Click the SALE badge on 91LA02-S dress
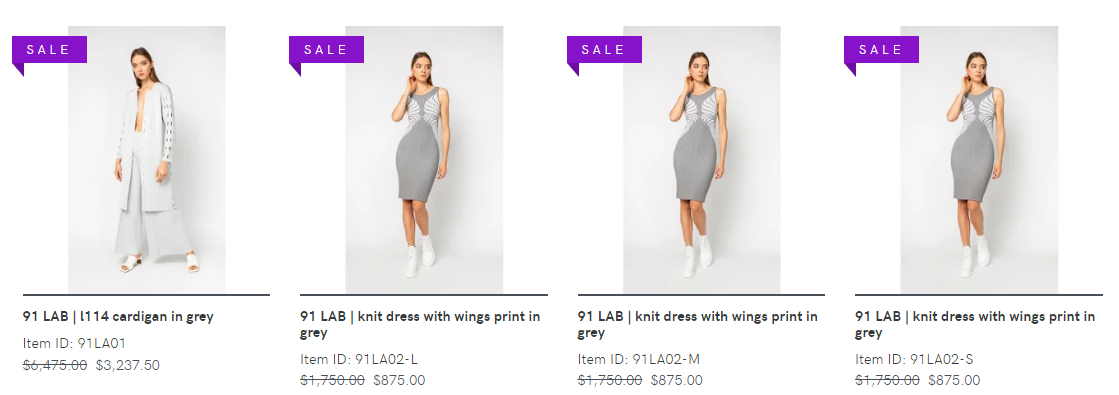The image size is (1119, 395). click(x=881, y=50)
